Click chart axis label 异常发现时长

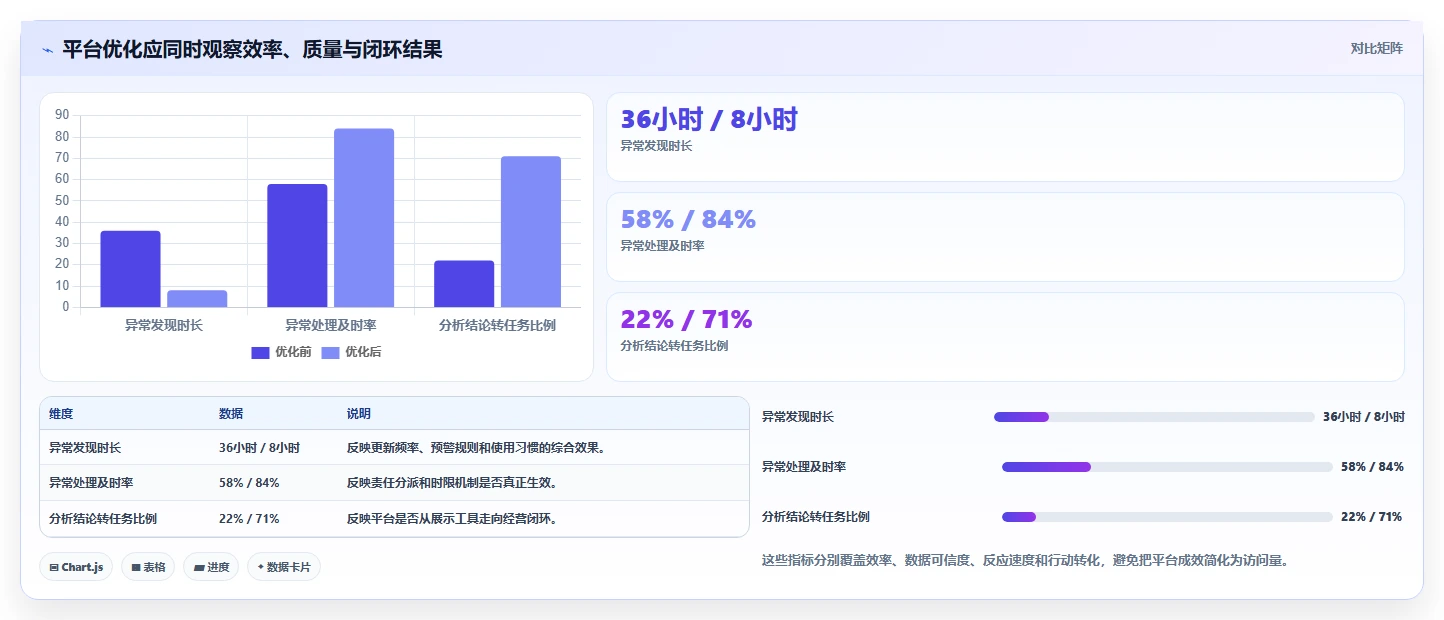[164, 326]
